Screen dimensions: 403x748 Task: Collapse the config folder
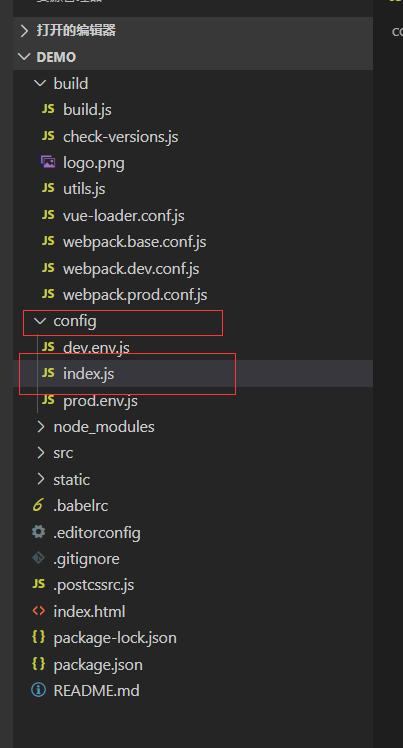[41, 321]
